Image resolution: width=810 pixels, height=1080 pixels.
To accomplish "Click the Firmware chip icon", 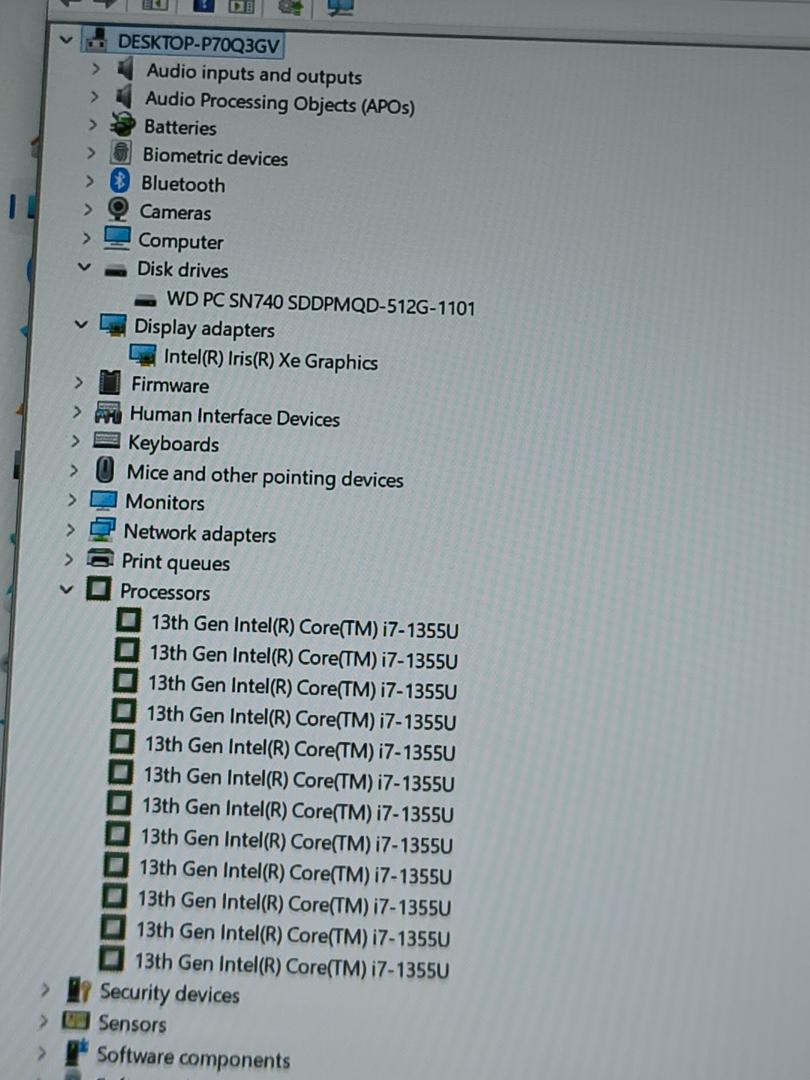I will click(110, 382).
